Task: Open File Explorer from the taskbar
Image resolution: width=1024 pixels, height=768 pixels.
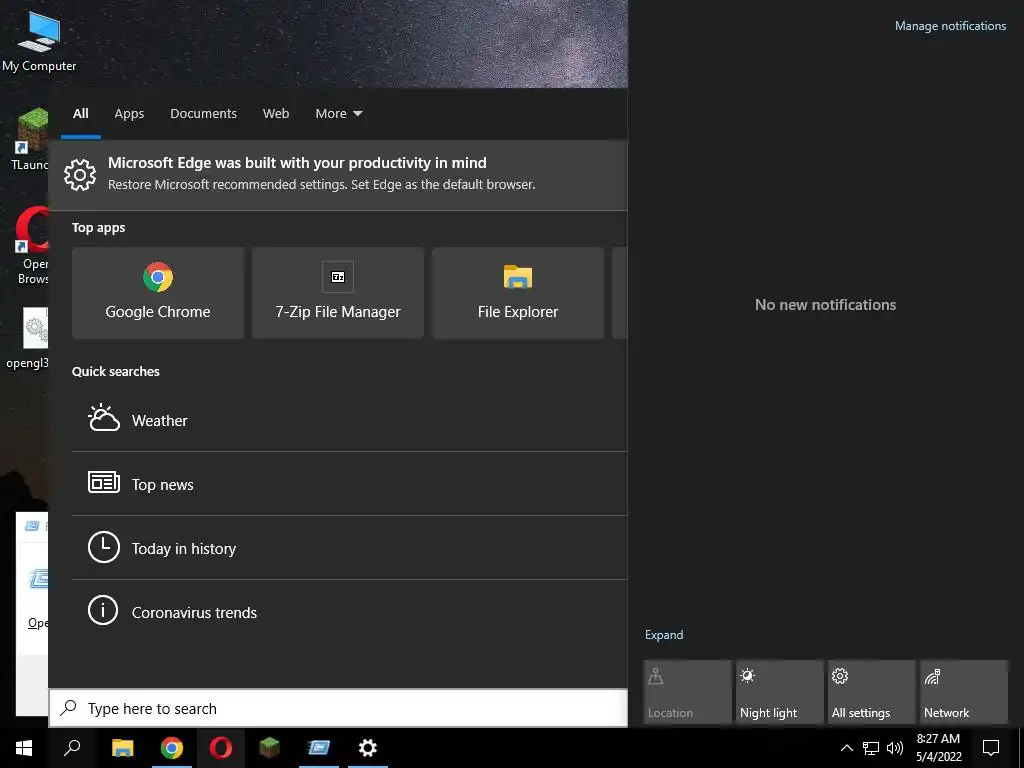Action: click(x=122, y=748)
